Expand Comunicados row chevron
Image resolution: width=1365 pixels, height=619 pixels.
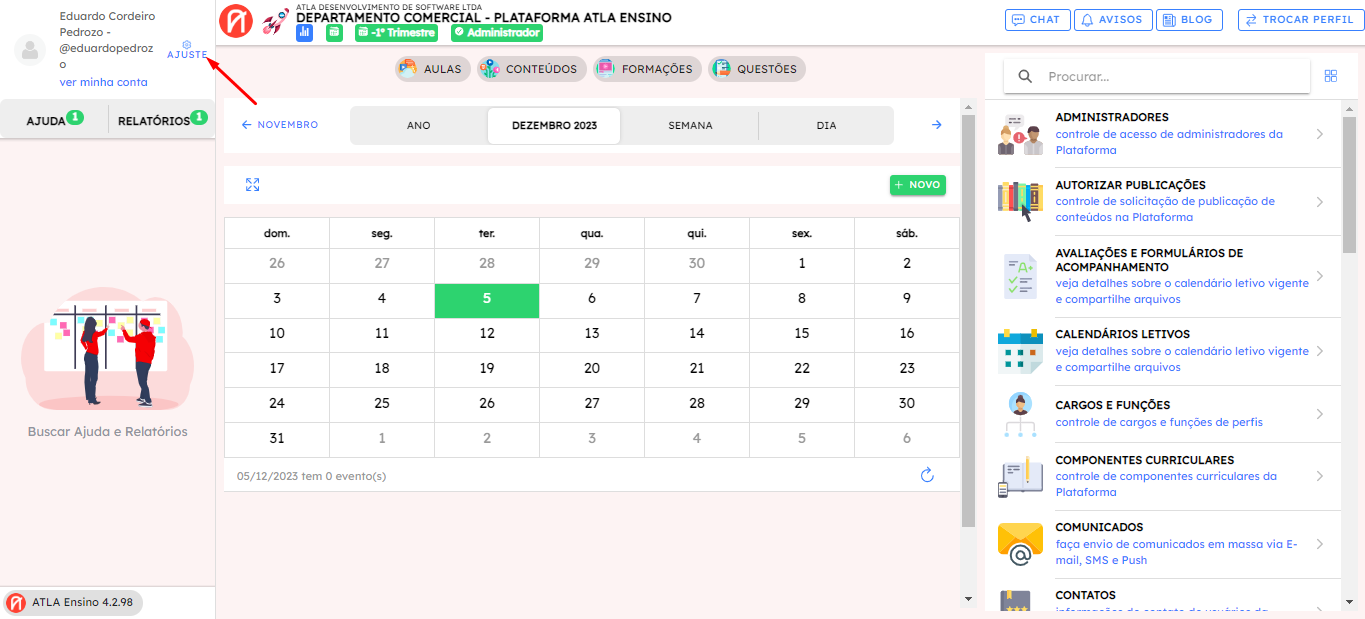pyautogui.click(x=1320, y=544)
